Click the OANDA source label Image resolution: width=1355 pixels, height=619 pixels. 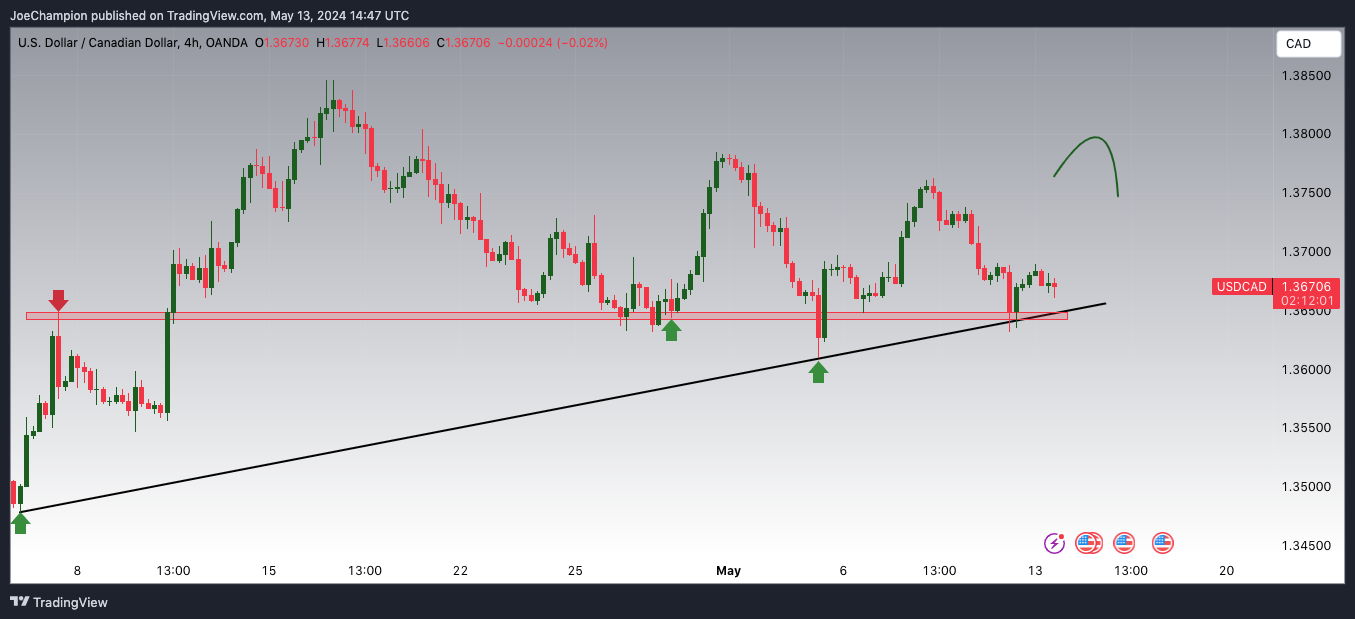(227, 43)
